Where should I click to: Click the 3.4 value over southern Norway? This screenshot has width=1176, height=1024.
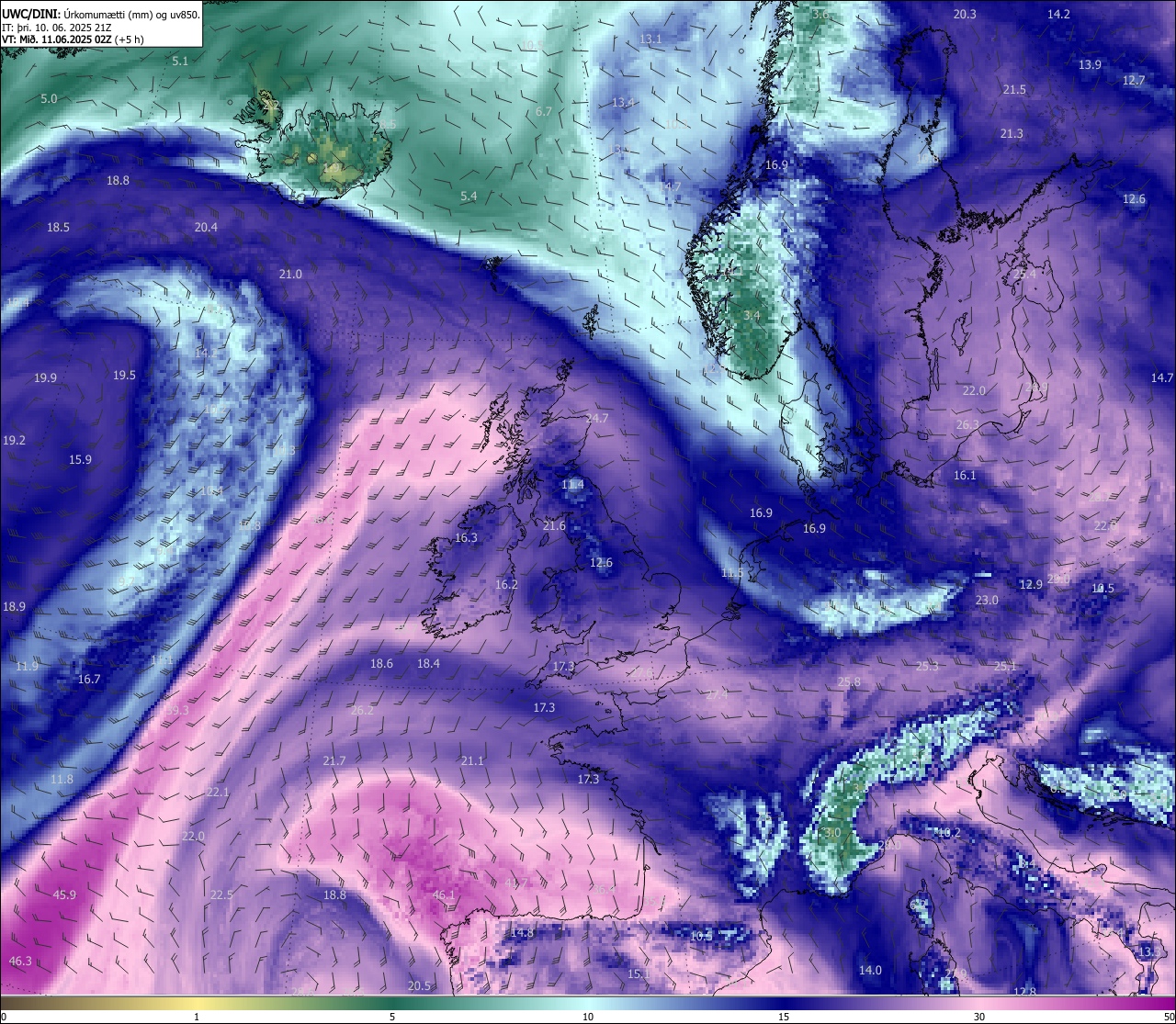click(752, 316)
